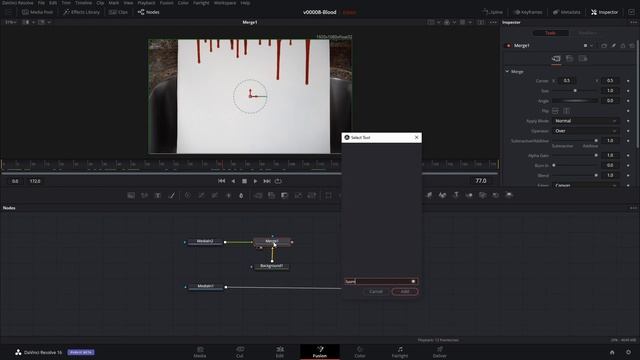The height and width of the screenshot is (360, 640).
Task: Add a Matte Control node from toolbar
Action: [285, 196]
